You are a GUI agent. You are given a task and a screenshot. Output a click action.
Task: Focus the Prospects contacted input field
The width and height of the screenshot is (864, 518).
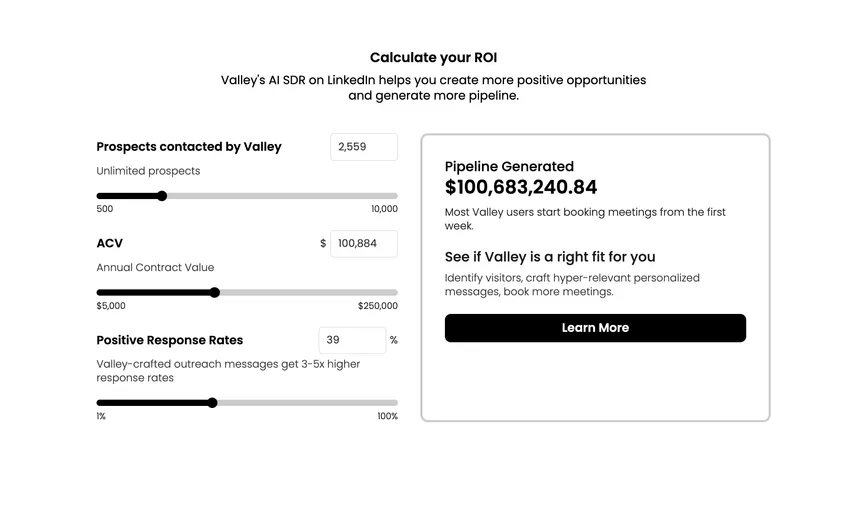click(363, 147)
